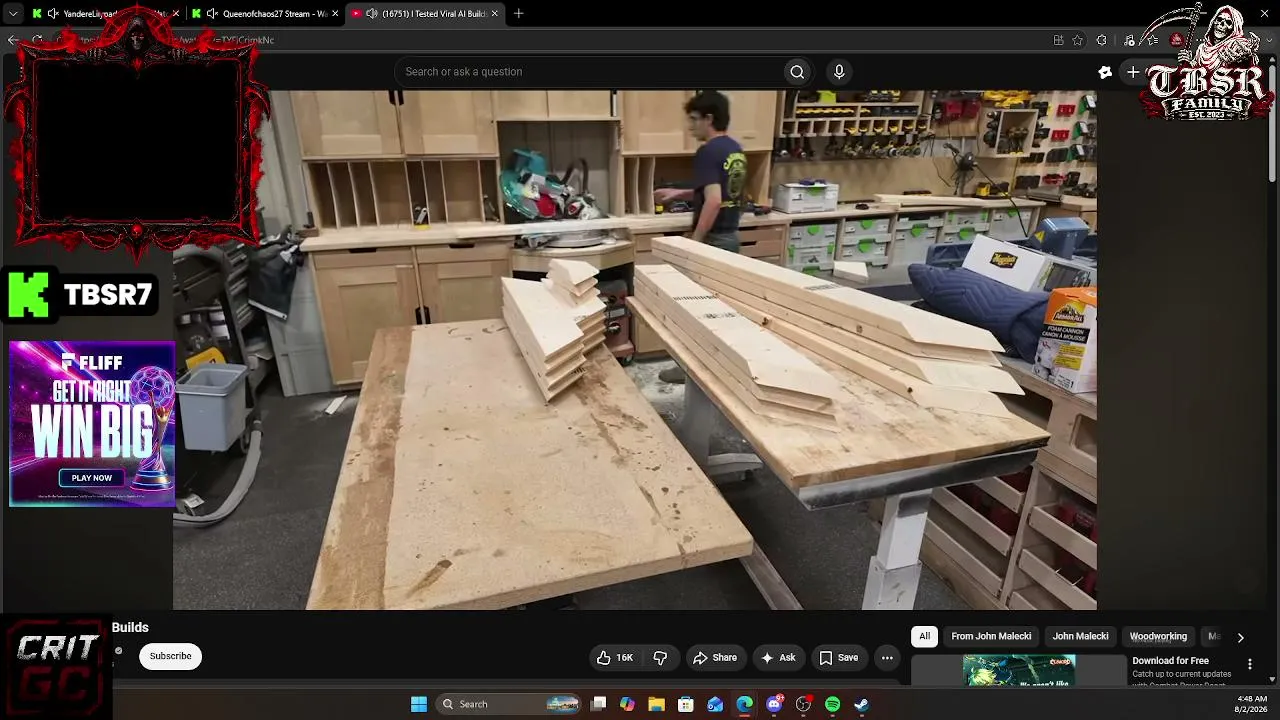1280x720 pixels.
Task: Open Steam from the taskbar
Action: 862,704
